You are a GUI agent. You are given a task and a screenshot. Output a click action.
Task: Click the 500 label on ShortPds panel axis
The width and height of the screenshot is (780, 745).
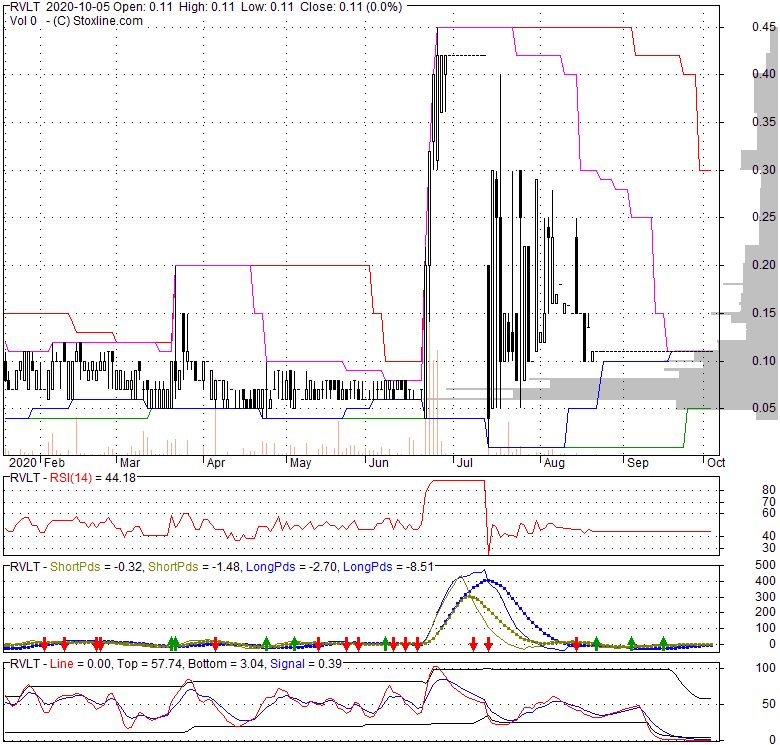tap(765, 565)
